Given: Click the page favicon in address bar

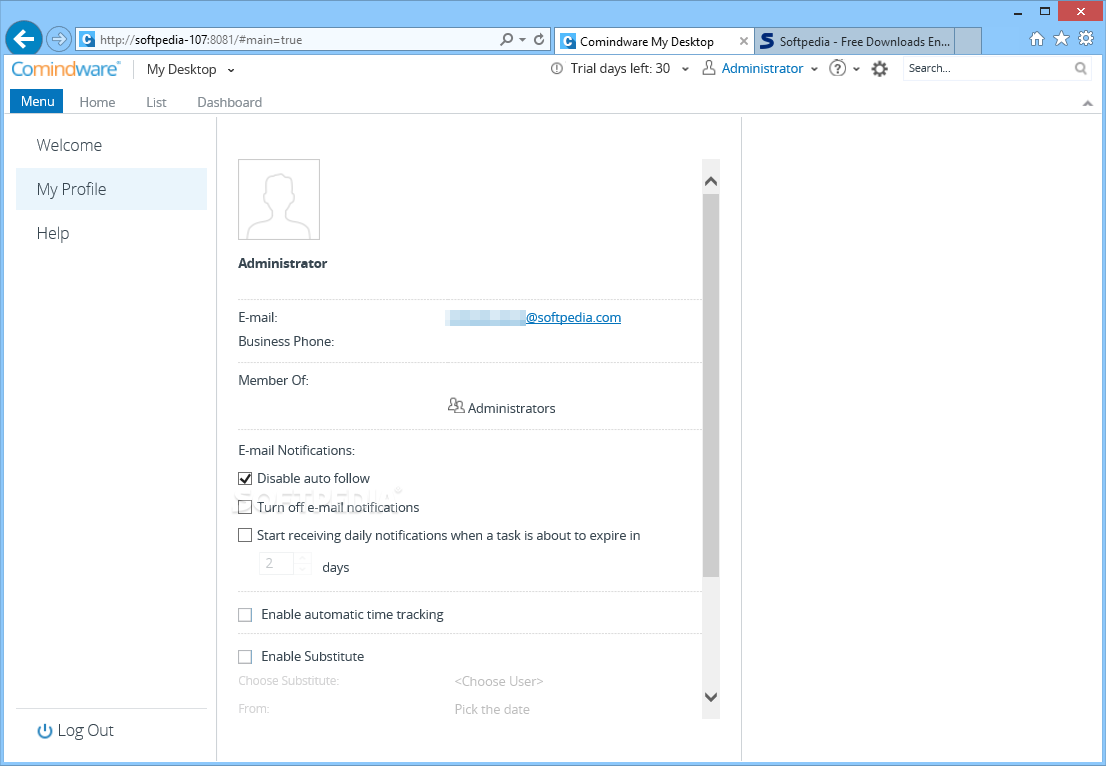Looking at the screenshot, I should (x=86, y=39).
